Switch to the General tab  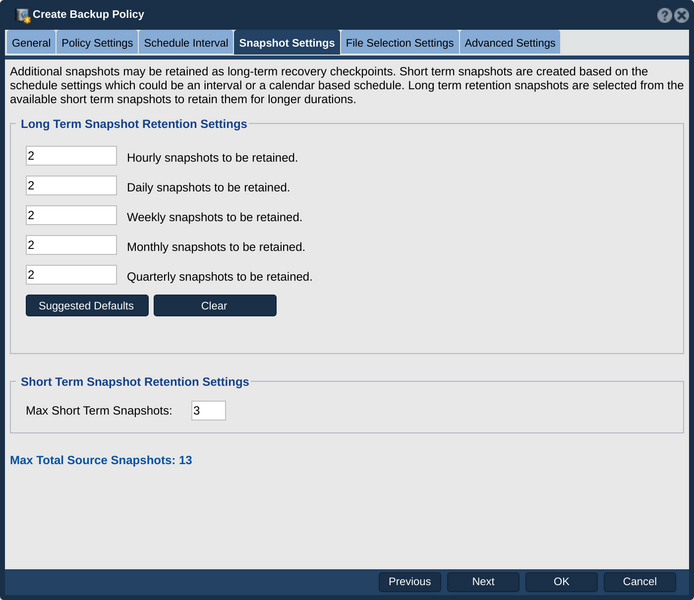coord(31,43)
